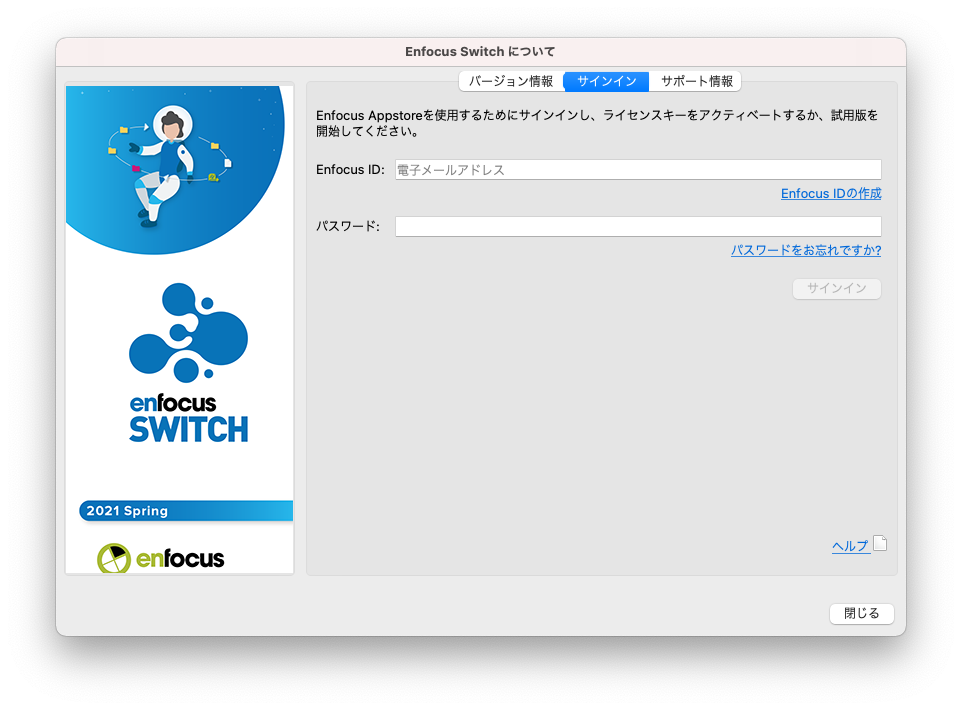This screenshot has height=710, width=962.
Task: Focus the パスワード input field
Action: click(x=638, y=226)
